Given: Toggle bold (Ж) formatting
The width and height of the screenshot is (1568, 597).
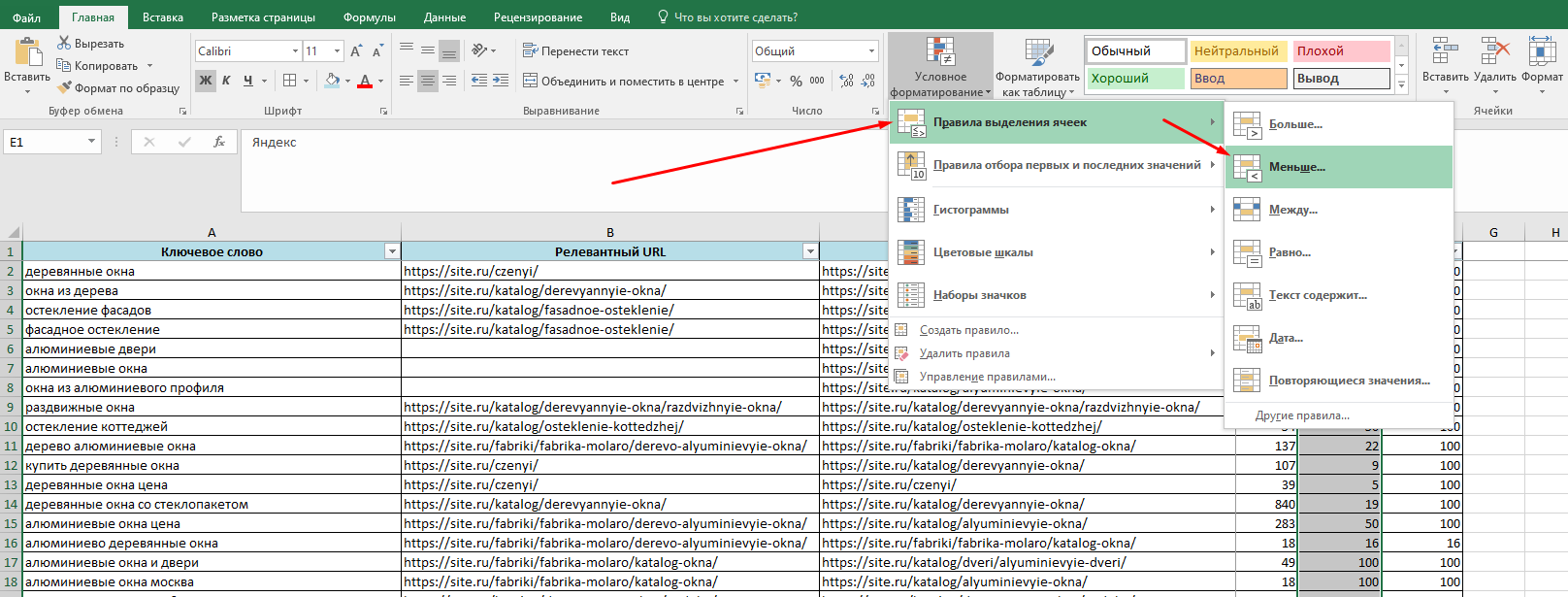Looking at the screenshot, I should pos(205,81).
